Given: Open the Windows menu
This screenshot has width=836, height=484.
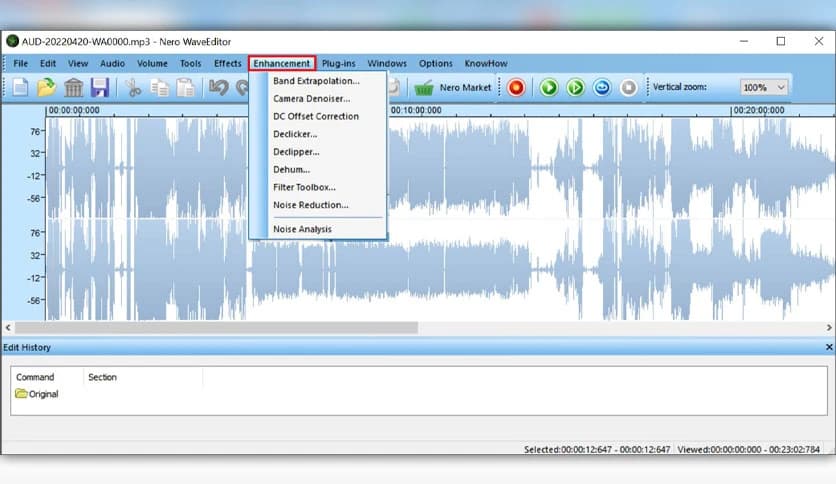Looking at the screenshot, I should point(387,63).
